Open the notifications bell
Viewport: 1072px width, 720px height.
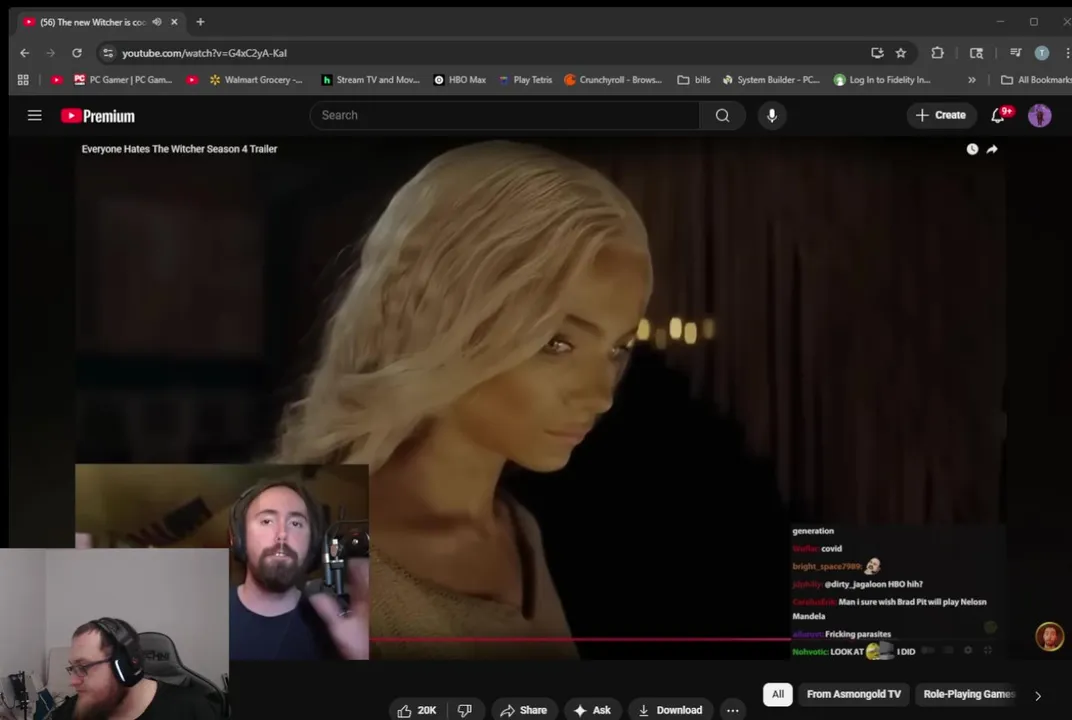998,116
